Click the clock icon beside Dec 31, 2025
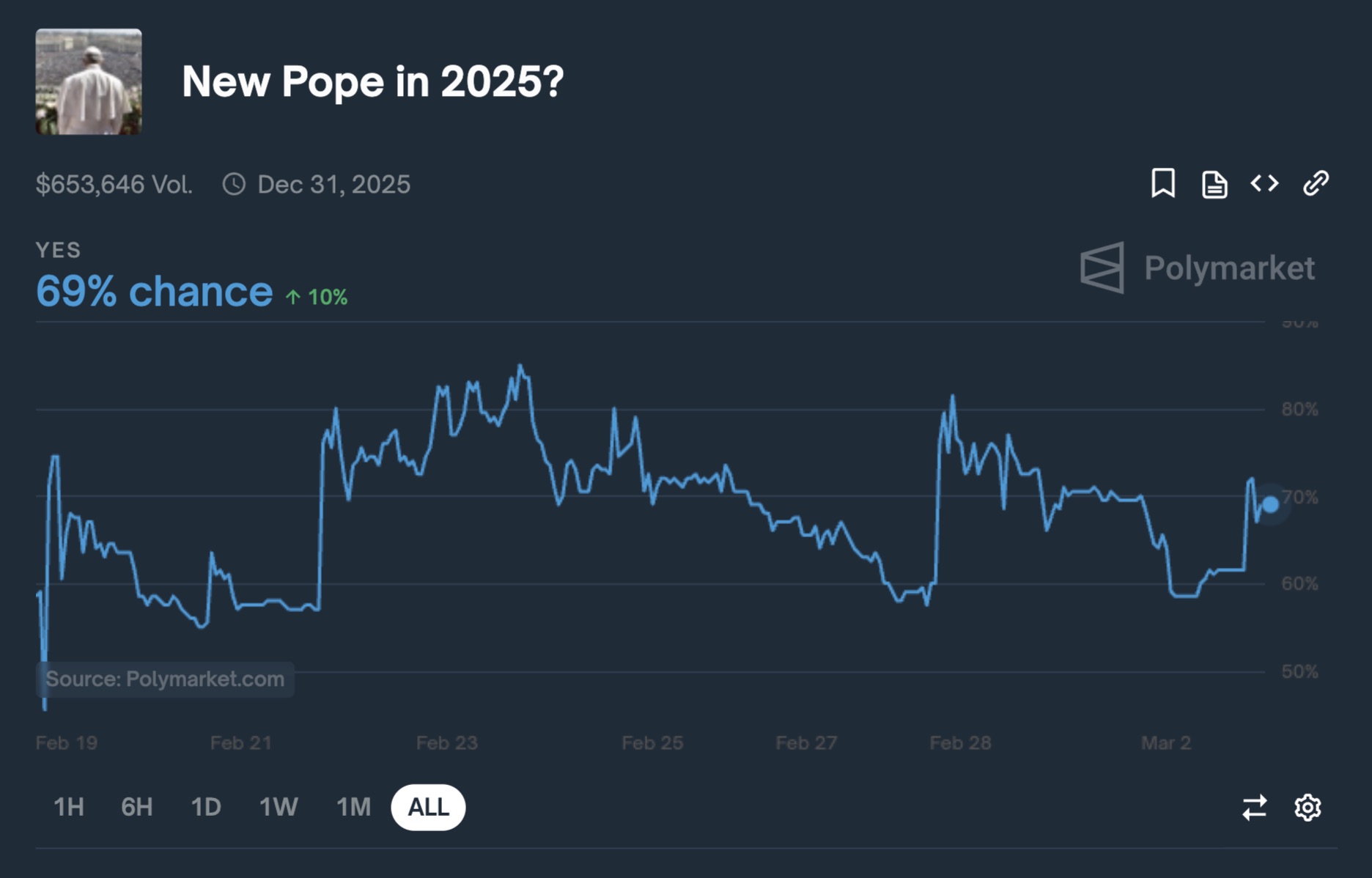The image size is (1372, 878). 234,185
